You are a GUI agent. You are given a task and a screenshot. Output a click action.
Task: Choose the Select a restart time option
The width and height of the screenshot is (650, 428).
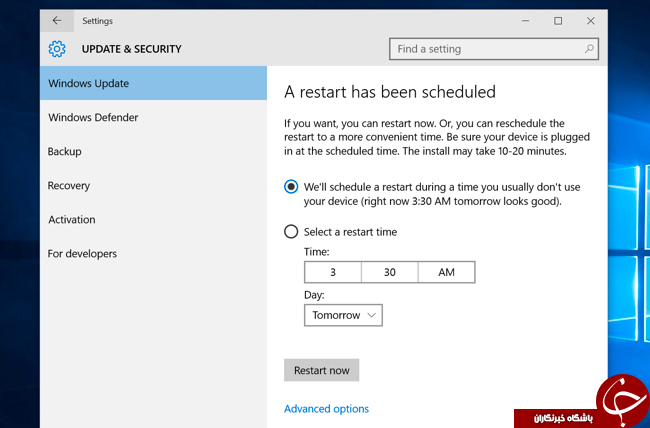(291, 231)
